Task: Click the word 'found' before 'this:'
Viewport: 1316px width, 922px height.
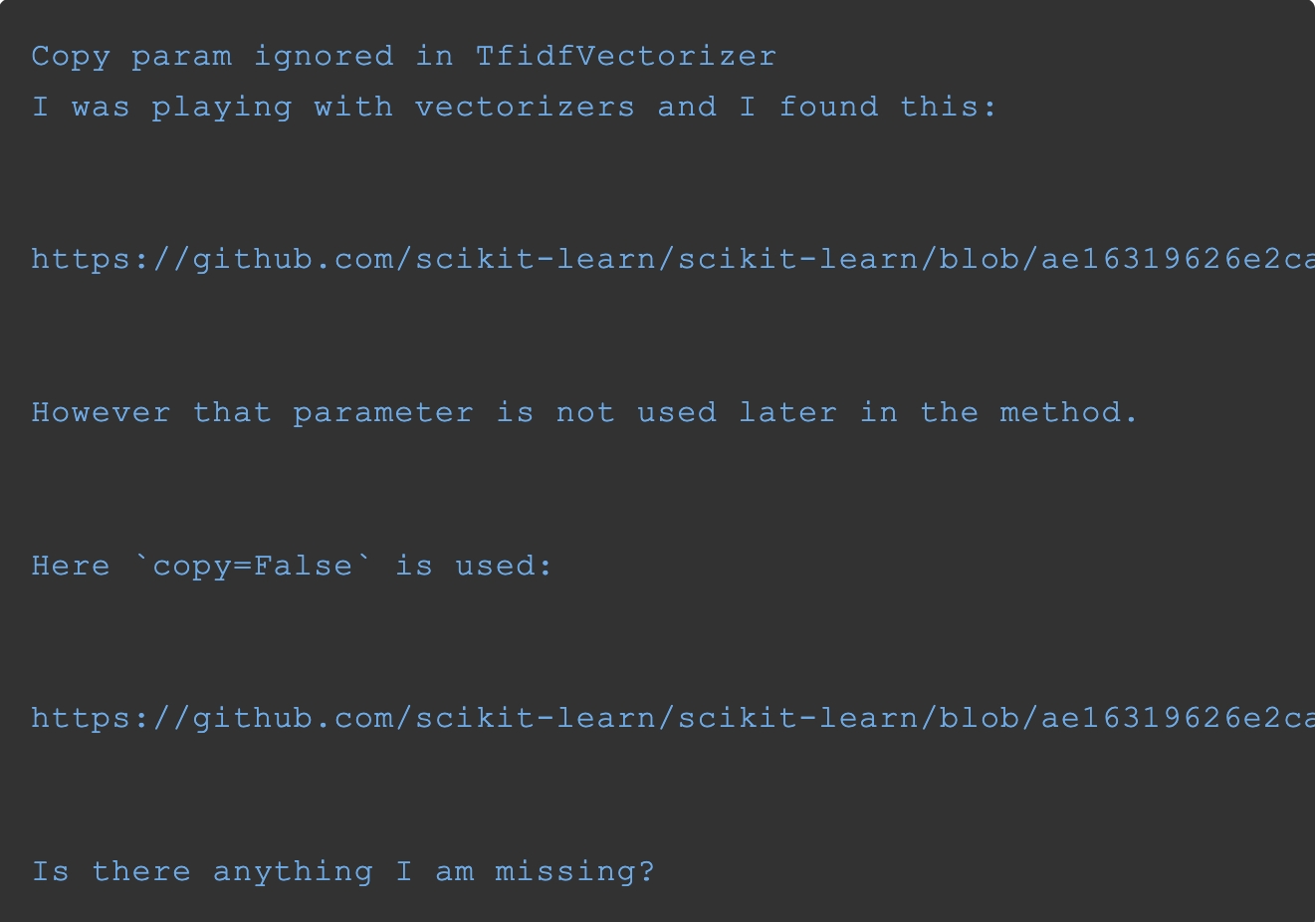Action: point(828,107)
